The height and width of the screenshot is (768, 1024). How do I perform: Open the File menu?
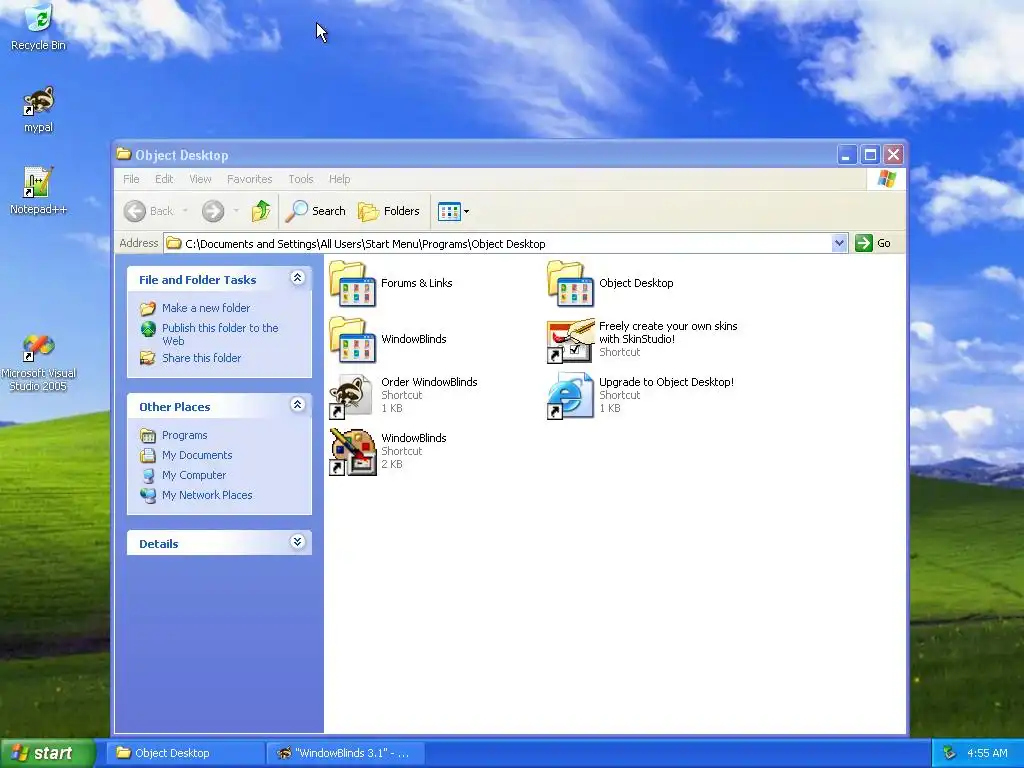point(131,179)
